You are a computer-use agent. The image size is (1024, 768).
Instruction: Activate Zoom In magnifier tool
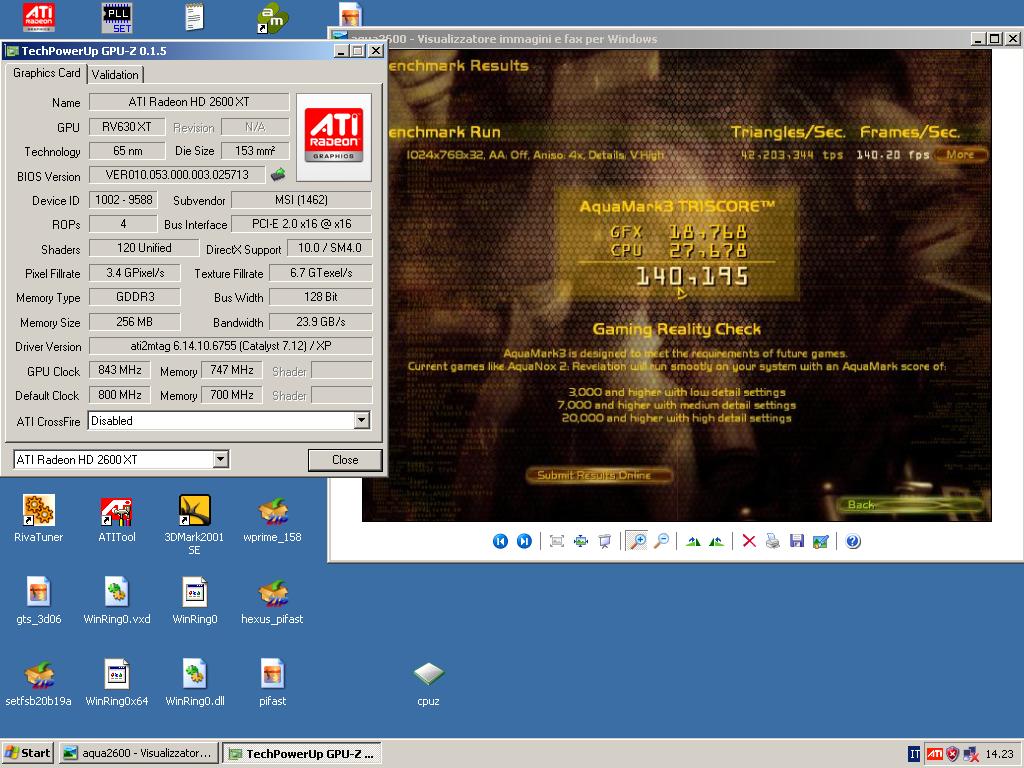[x=637, y=541]
